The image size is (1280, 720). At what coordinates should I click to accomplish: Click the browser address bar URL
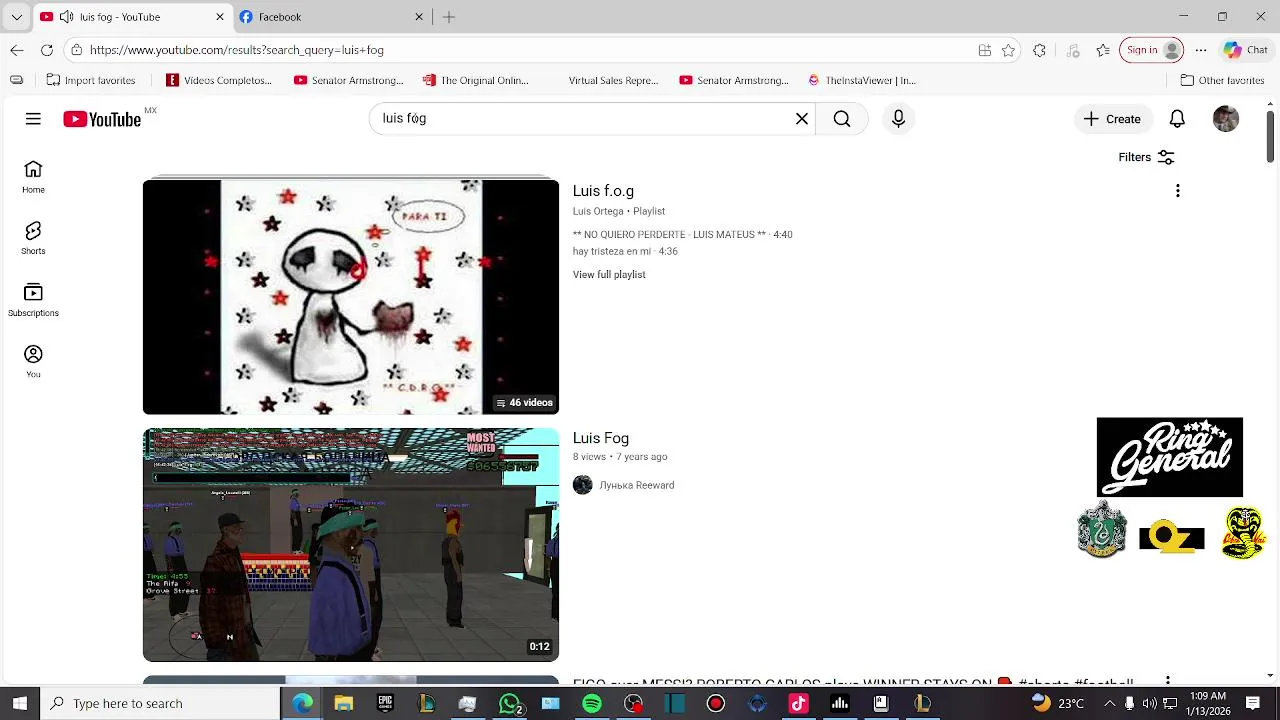(237, 50)
